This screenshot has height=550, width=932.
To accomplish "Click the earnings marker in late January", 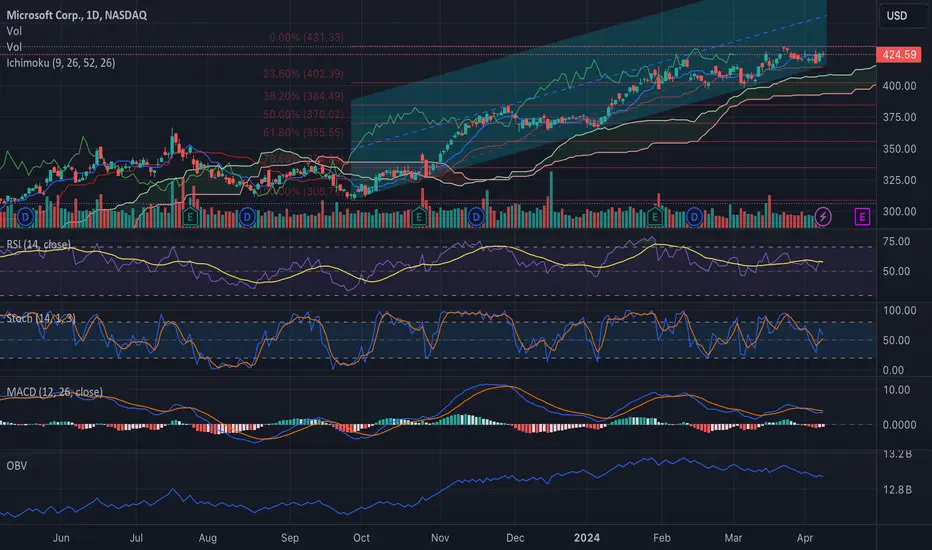I will [655, 217].
